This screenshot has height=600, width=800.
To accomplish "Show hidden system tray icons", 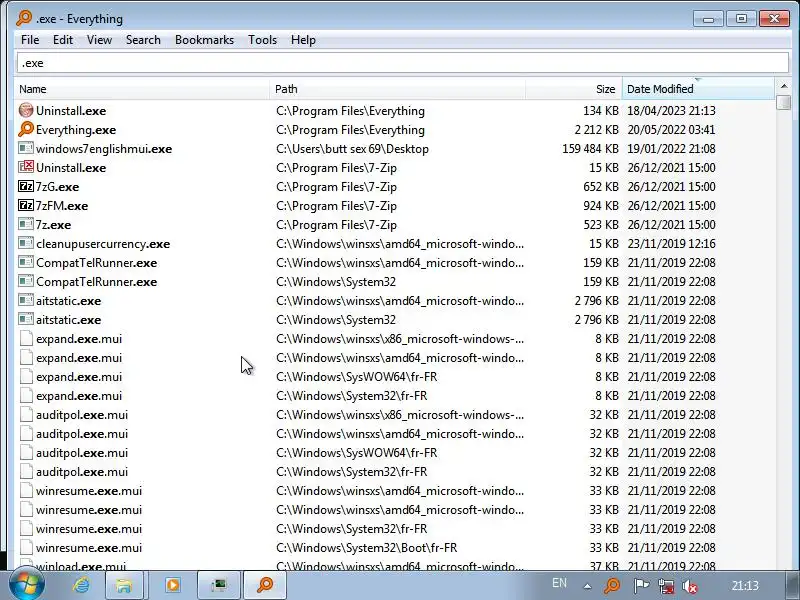I will point(587,586).
